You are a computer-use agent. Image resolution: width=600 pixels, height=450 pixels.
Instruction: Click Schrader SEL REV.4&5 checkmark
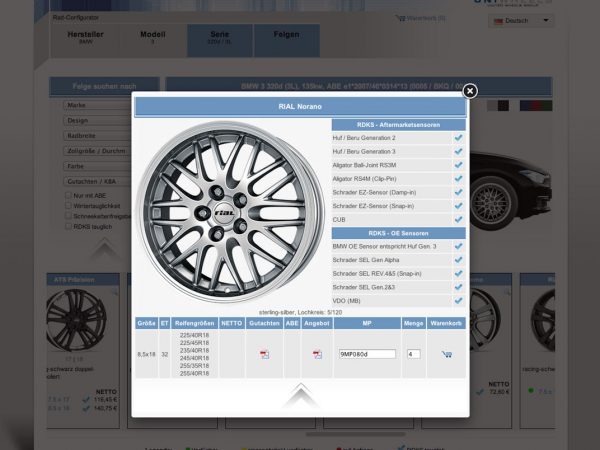pyautogui.click(x=458, y=274)
